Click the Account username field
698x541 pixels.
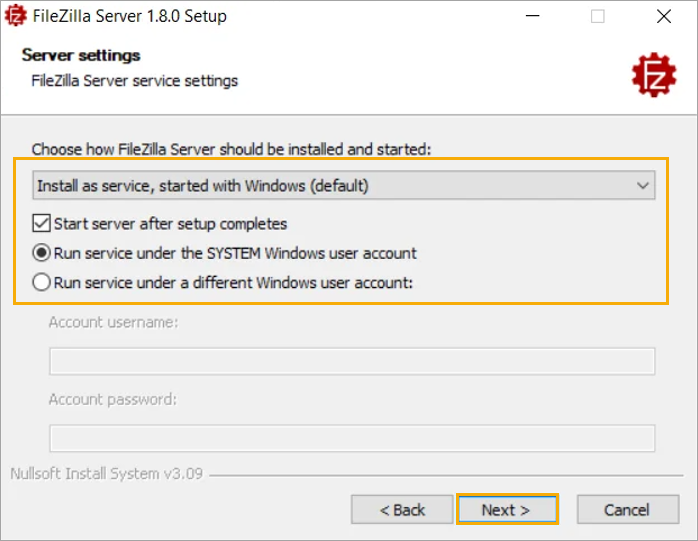coord(352,362)
